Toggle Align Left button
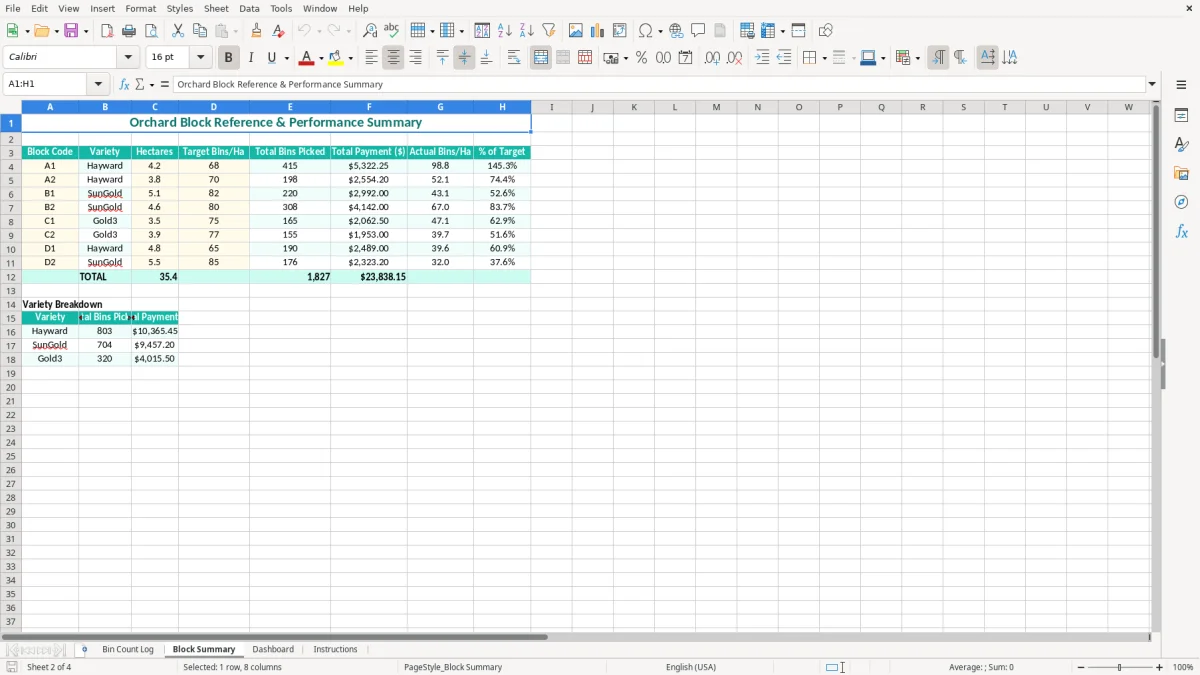The width and height of the screenshot is (1200, 675). [x=371, y=58]
